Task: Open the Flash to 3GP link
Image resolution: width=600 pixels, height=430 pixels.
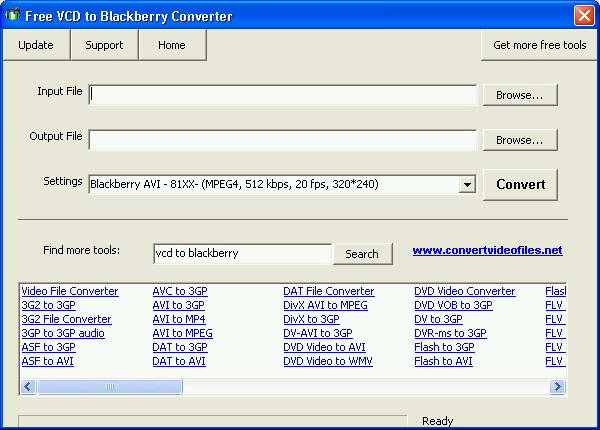Action: pos(444,347)
